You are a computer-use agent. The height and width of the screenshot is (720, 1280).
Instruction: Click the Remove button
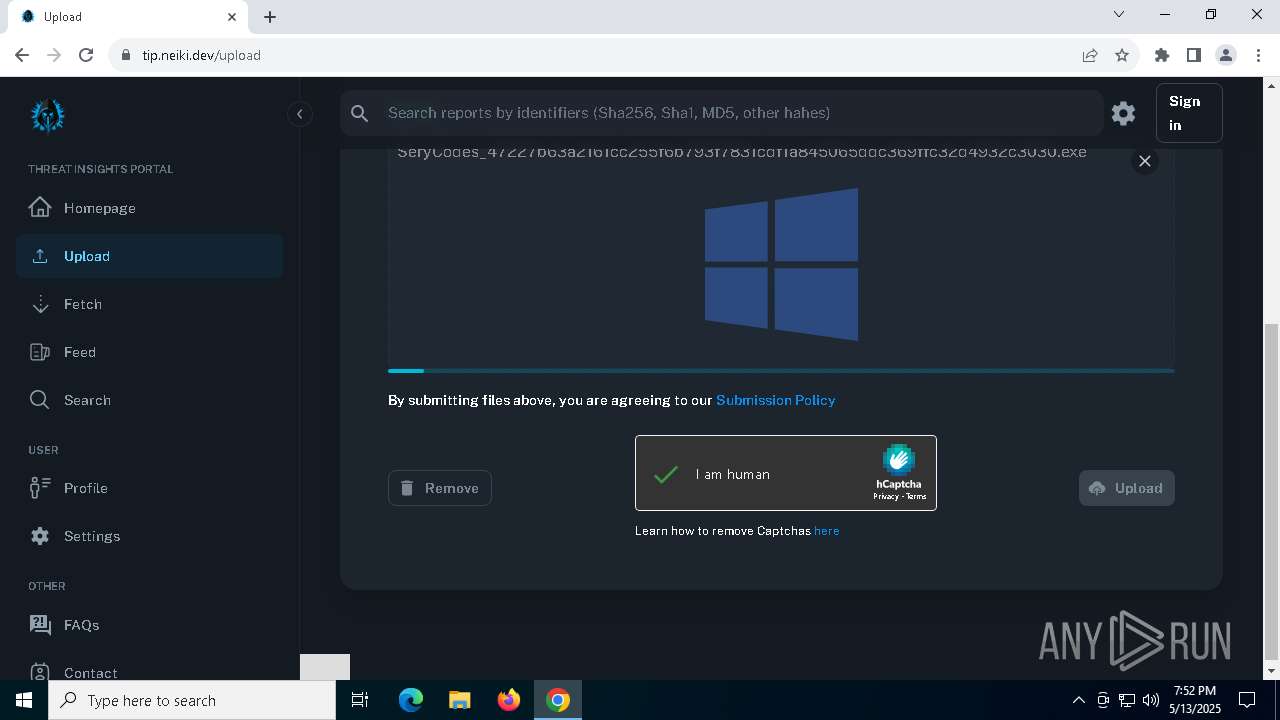tap(440, 488)
